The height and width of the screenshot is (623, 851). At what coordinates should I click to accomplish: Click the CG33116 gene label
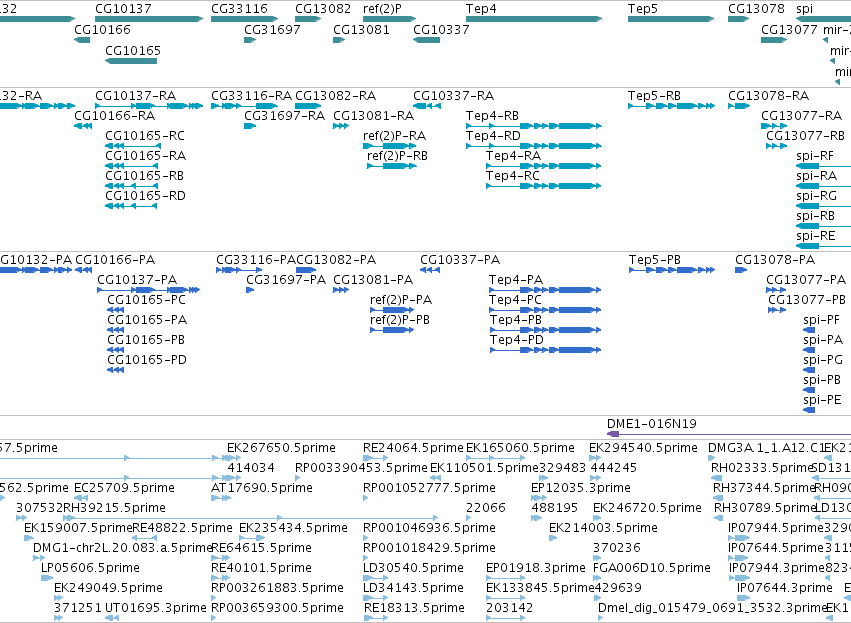pos(239,9)
